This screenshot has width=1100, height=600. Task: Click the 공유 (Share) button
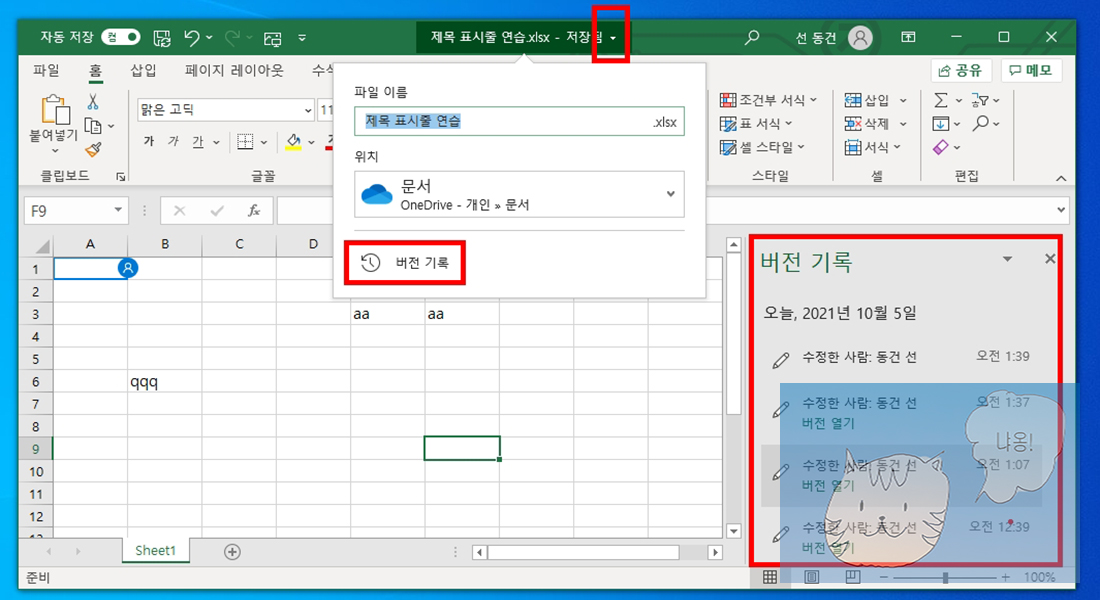pyautogui.click(x=960, y=70)
